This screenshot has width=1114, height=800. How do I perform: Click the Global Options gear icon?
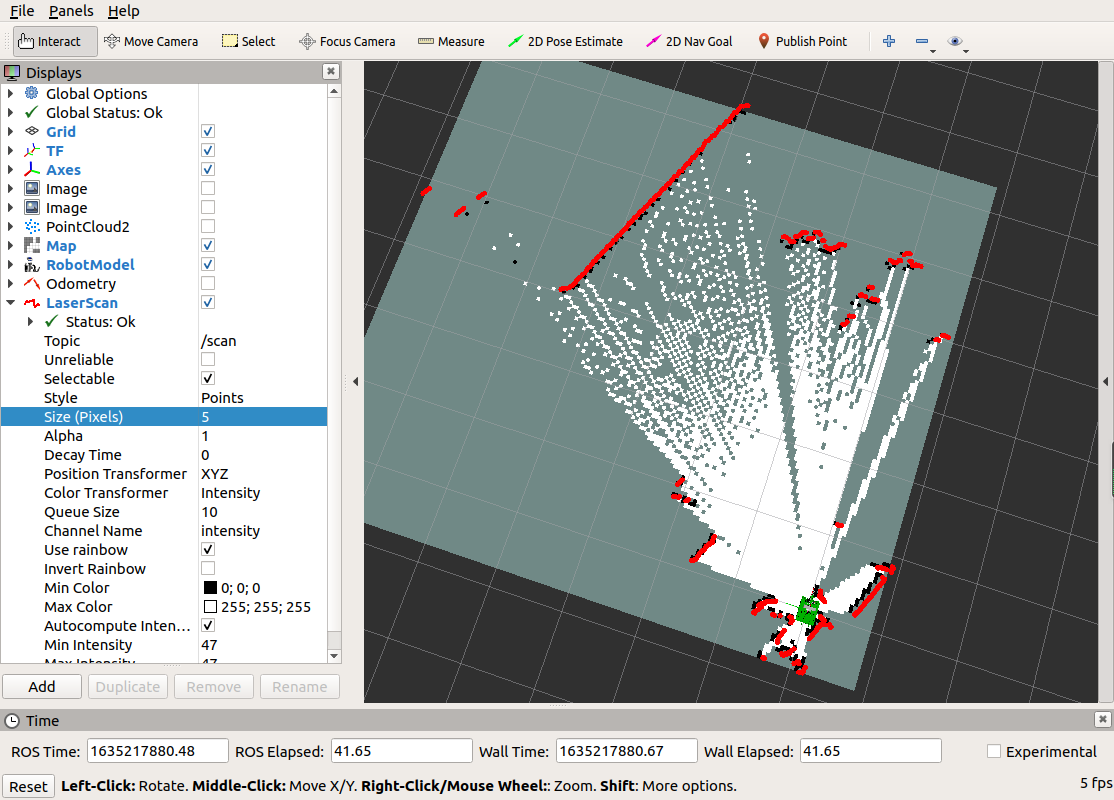coord(32,93)
